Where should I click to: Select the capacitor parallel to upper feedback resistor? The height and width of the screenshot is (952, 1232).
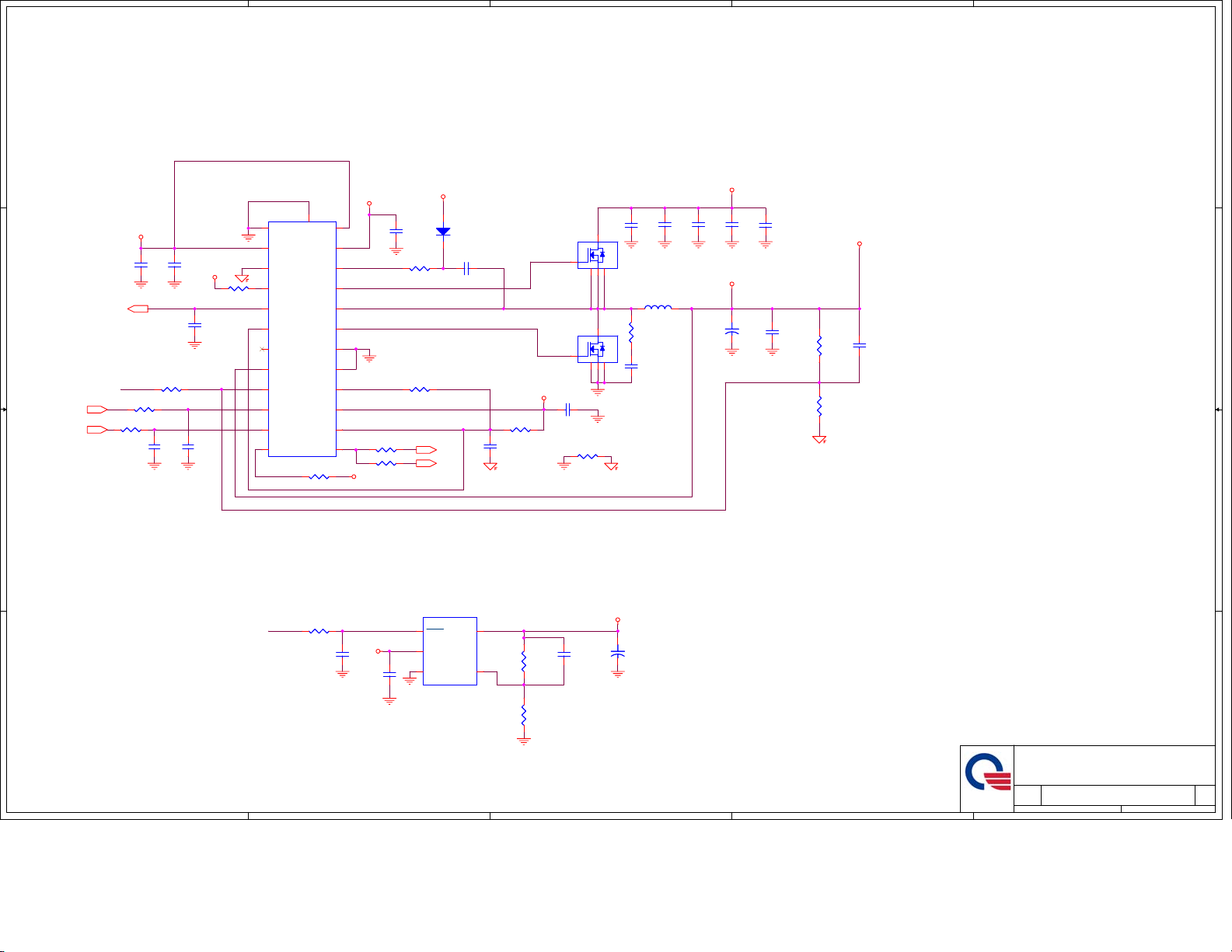tap(860, 345)
